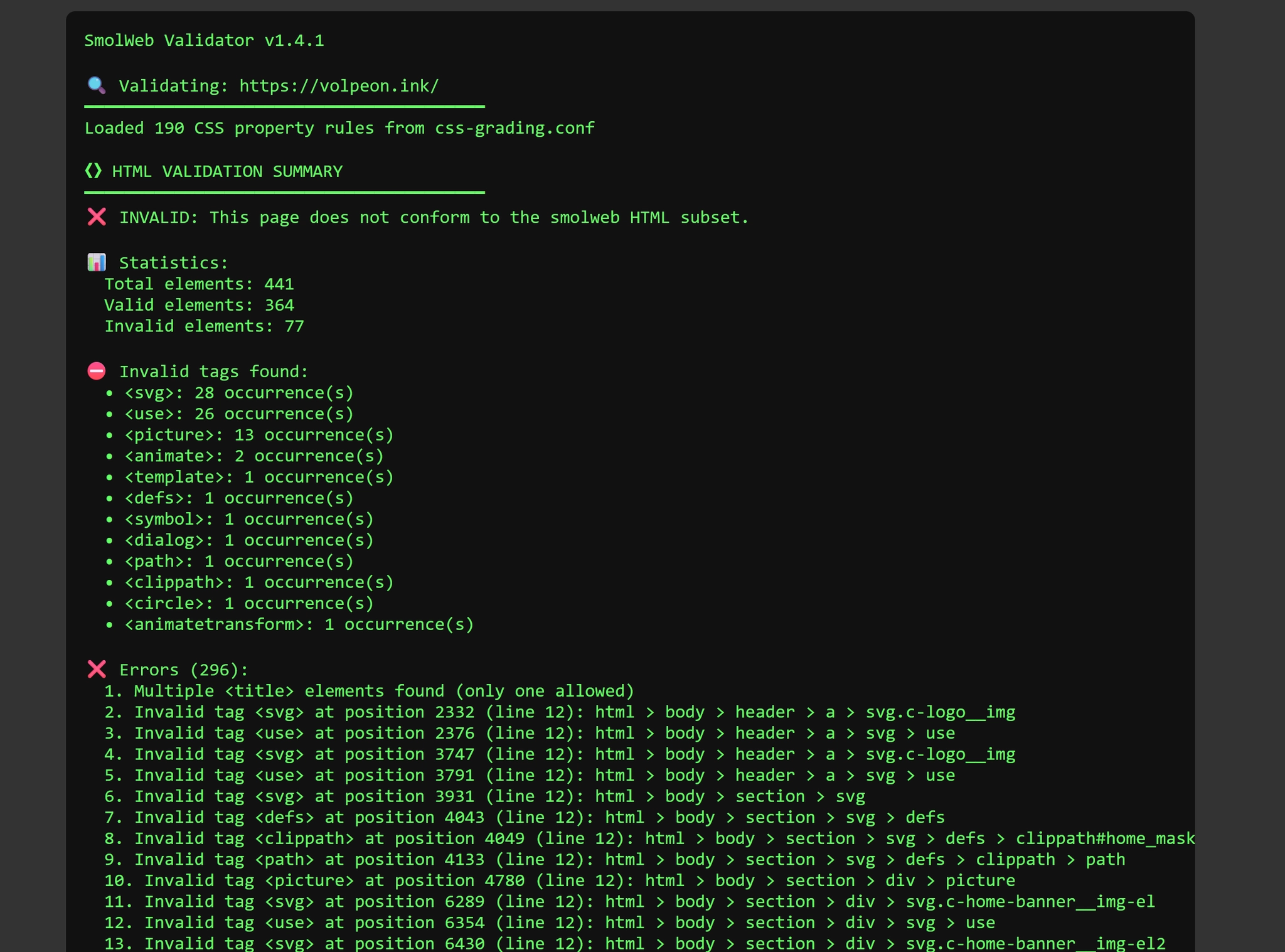Screen dimensions: 1285x952
Task: Click the red X icon beside INVALID
Action: click(x=96, y=217)
